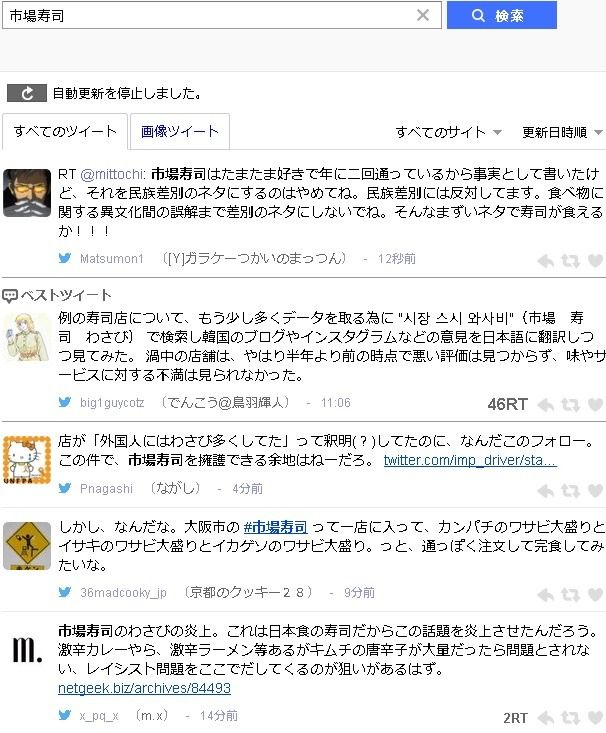
Task: Reply to the Matsumon1 tweet
Action: coord(546,260)
